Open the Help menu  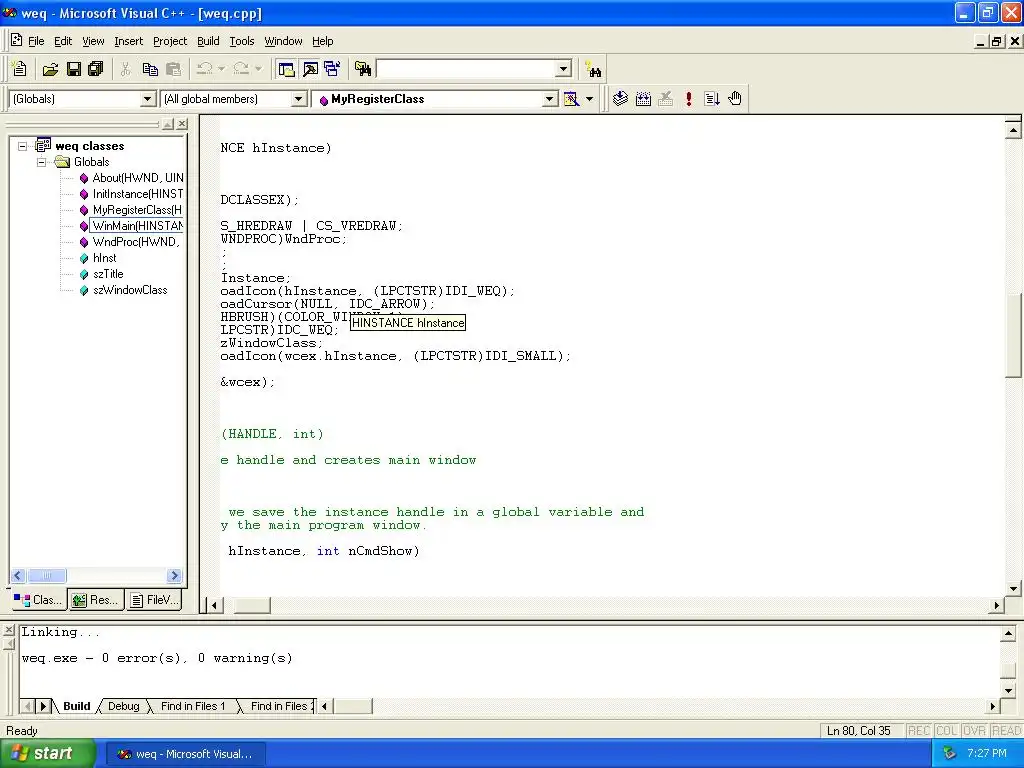click(323, 41)
